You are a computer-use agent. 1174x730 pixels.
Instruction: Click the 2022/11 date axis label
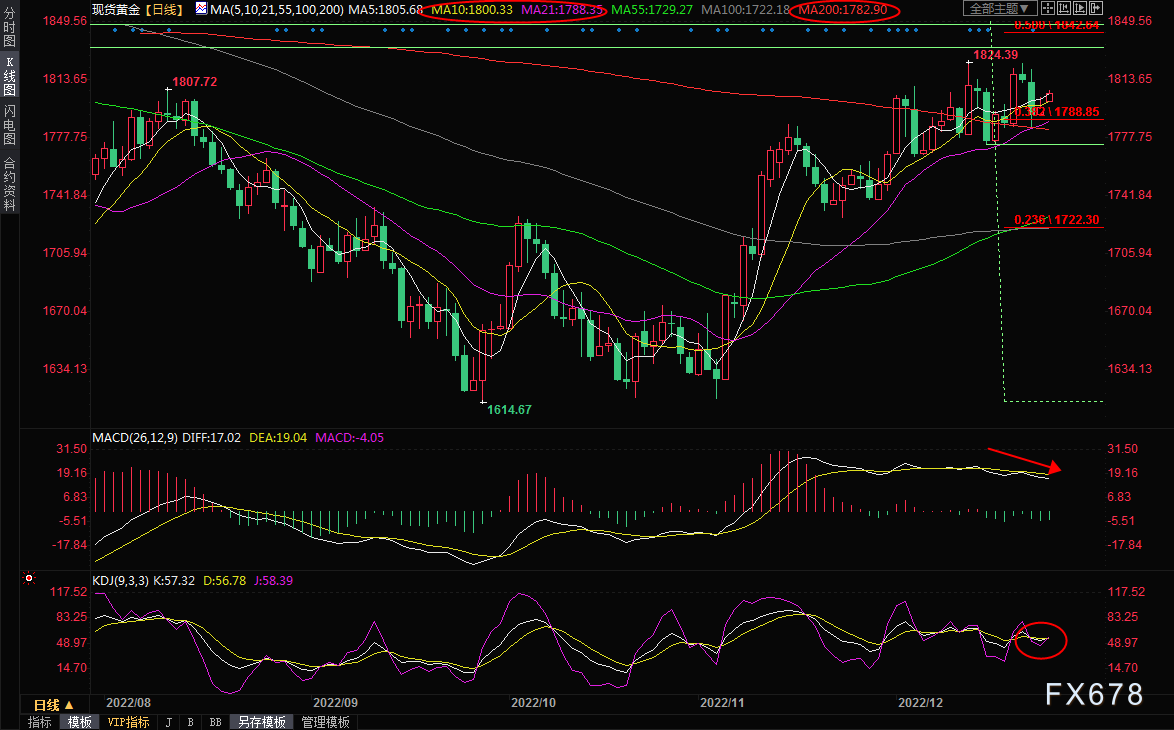click(723, 702)
